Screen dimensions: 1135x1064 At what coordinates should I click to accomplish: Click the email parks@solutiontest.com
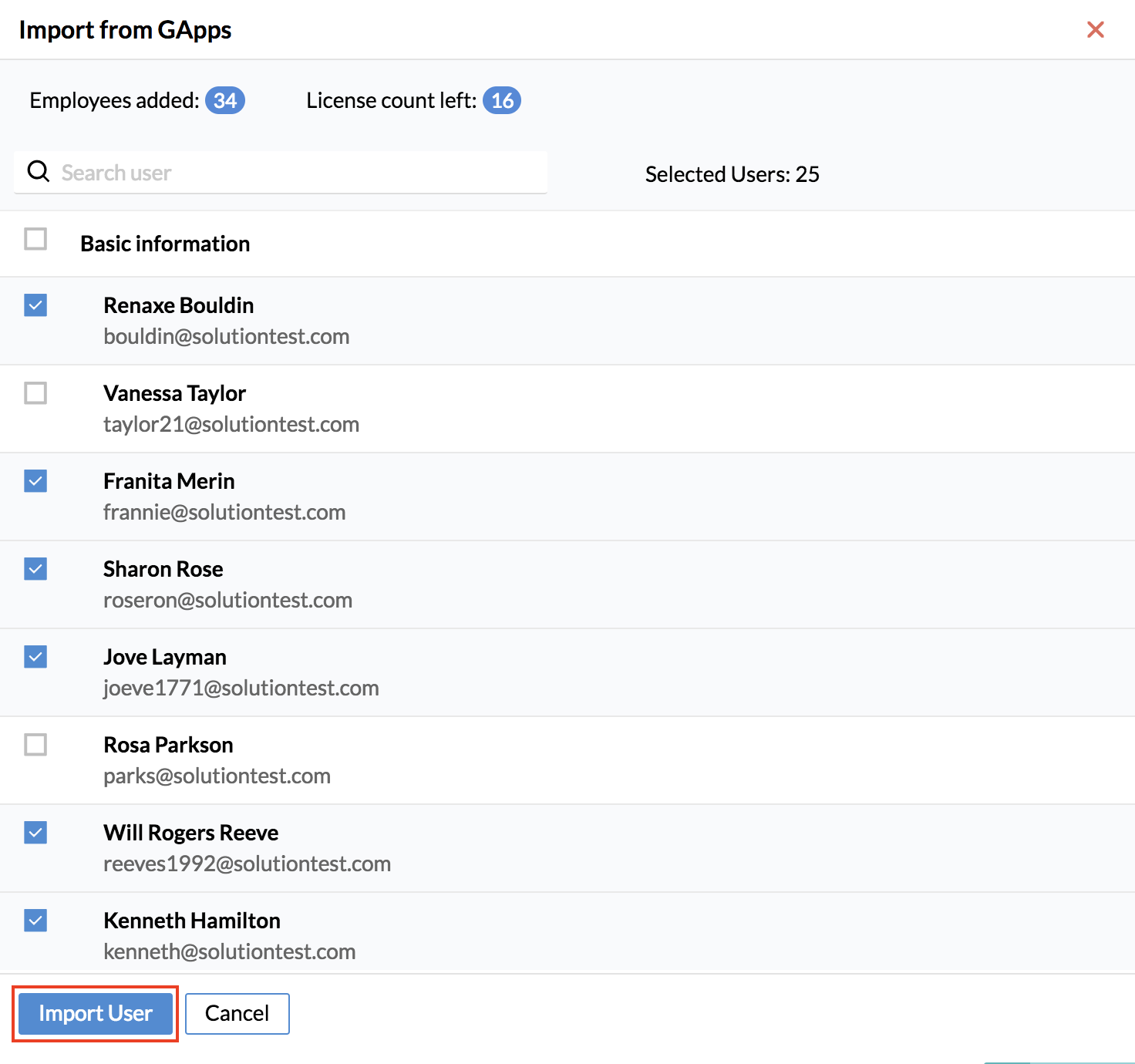[217, 776]
